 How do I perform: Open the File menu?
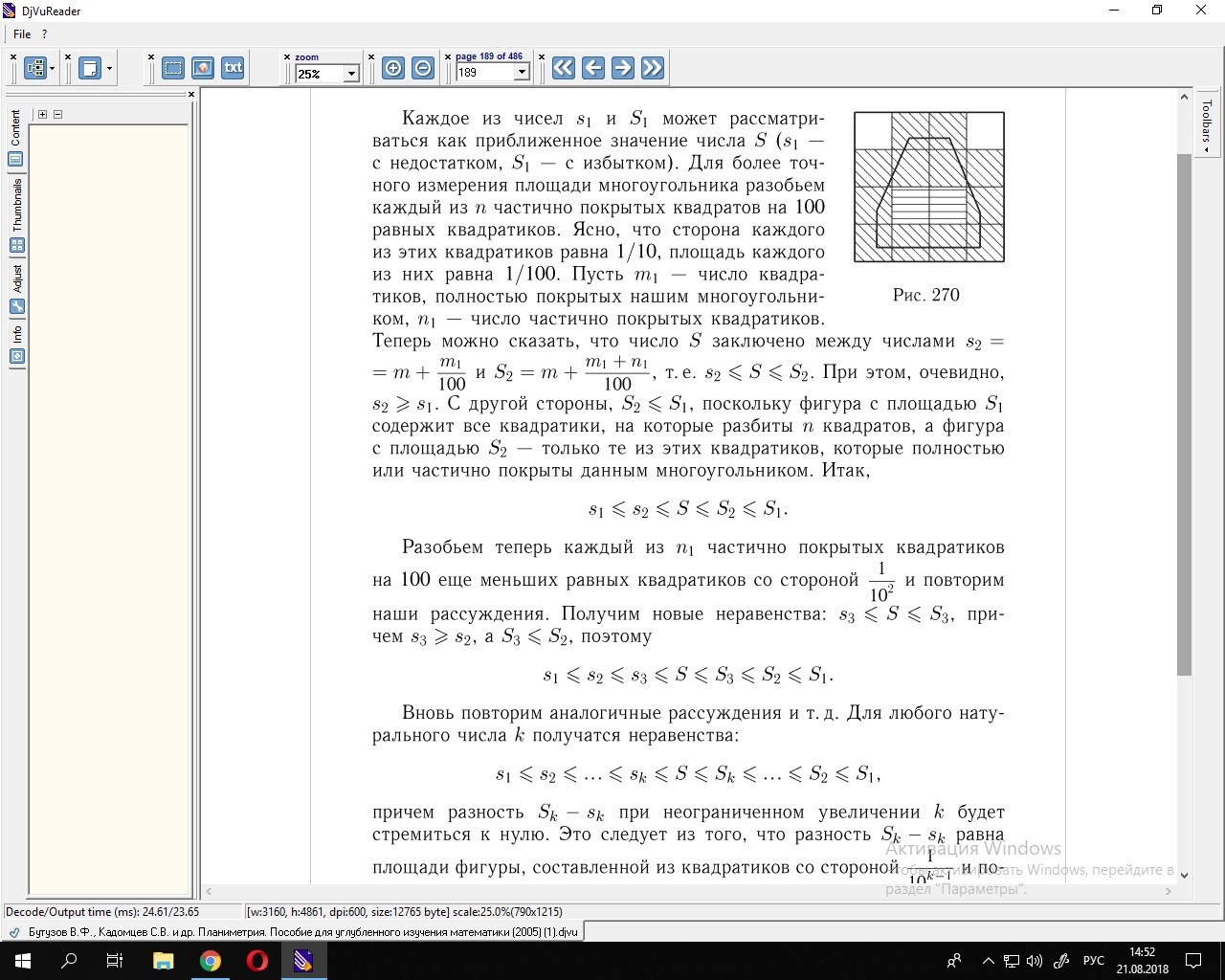click(22, 34)
